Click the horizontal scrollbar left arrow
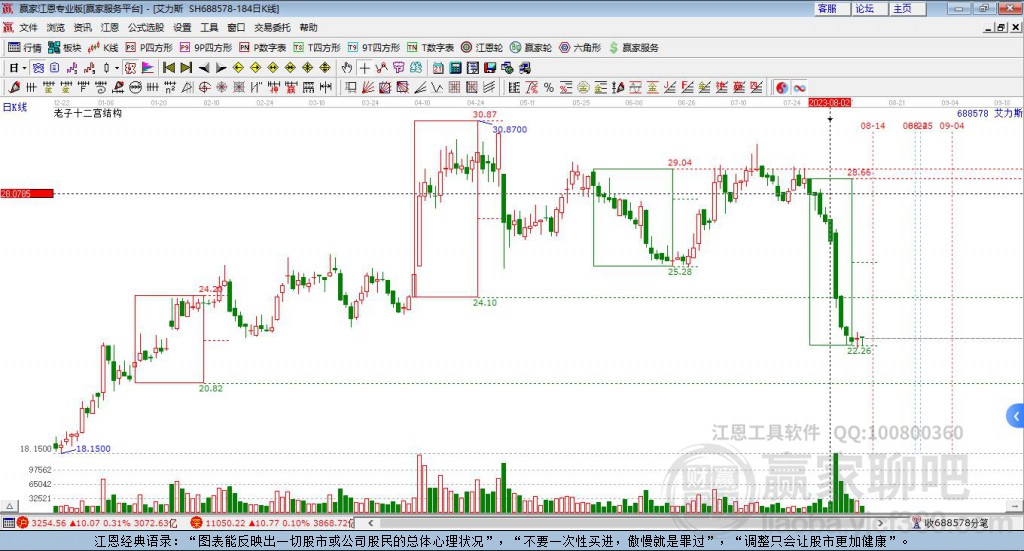The image size is (1024, 551). pos(370,523)
